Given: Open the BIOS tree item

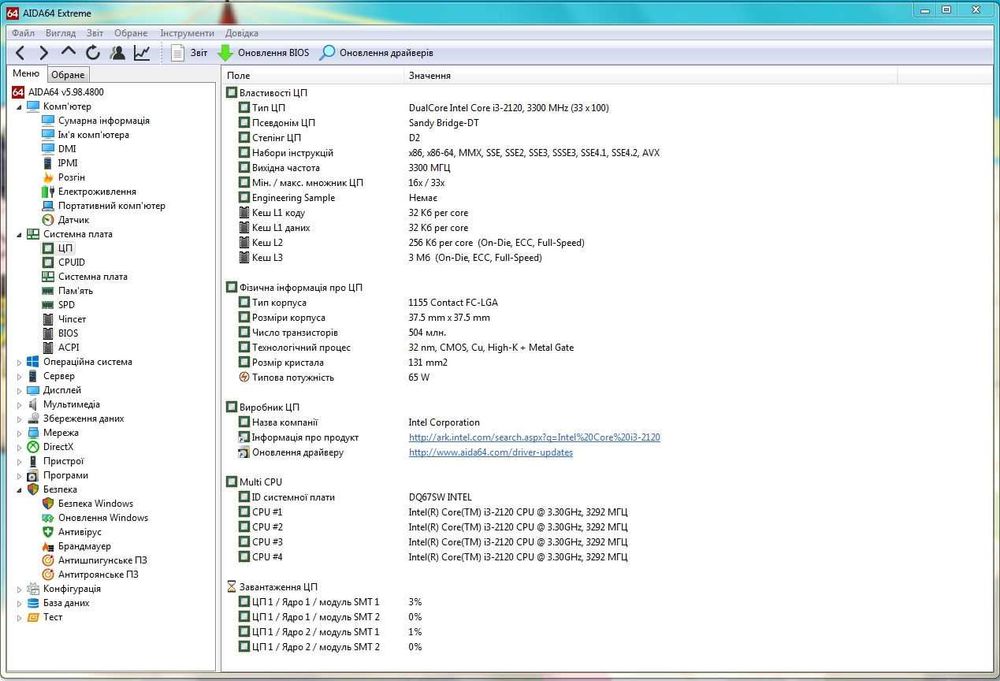Looking at the screenshot, I should click(68, 333).
